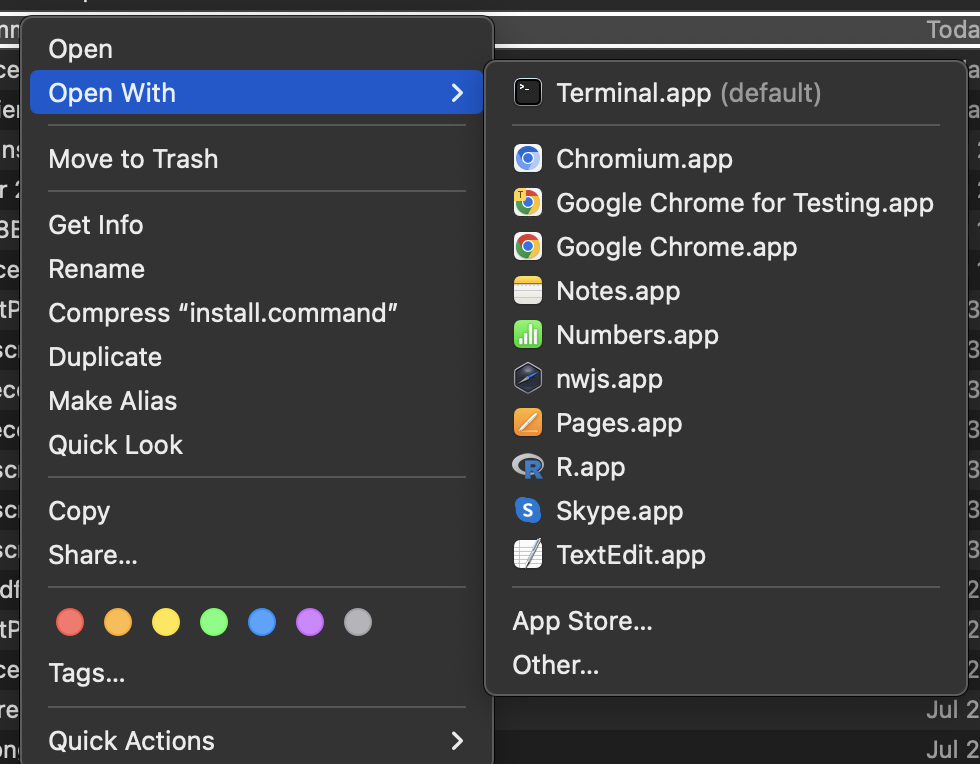980x764 pixels.
Task: Choose Open from the context menu
Action: [x=256, y=49]
